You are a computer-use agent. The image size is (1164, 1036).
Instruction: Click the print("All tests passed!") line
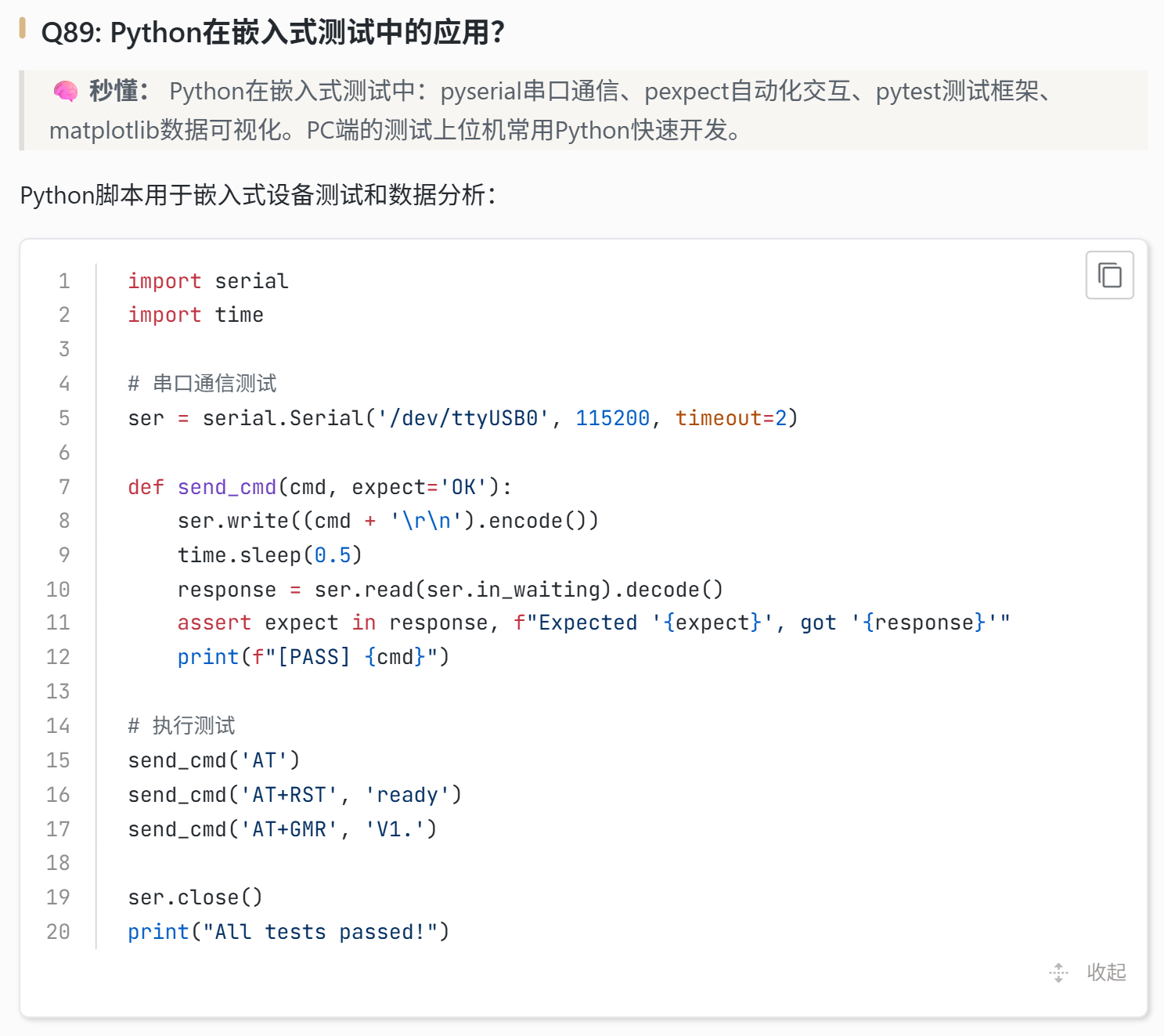pos(289,932)
